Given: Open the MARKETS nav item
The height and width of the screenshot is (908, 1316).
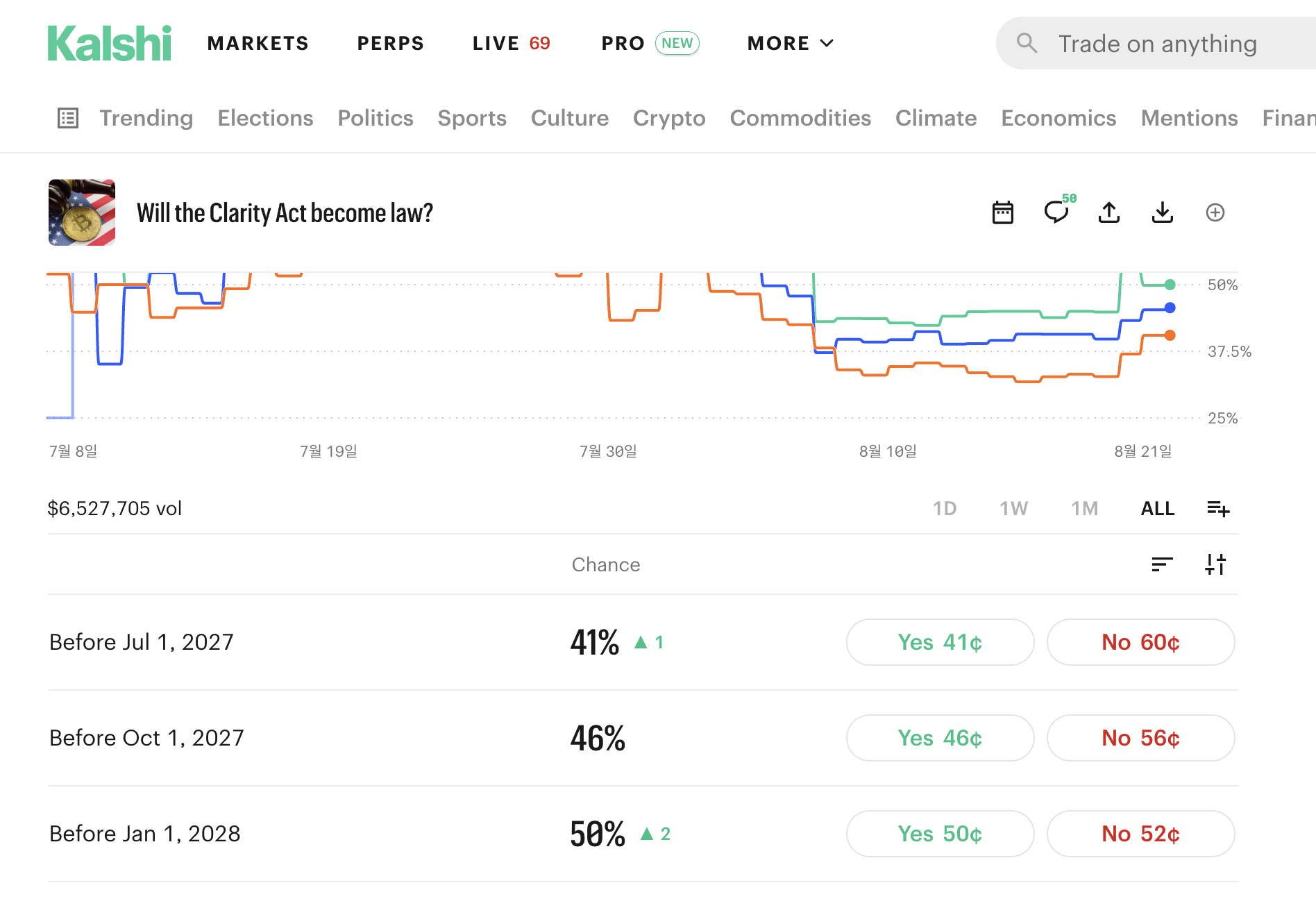Looking at the screenshot, I should tap(258, 43).
